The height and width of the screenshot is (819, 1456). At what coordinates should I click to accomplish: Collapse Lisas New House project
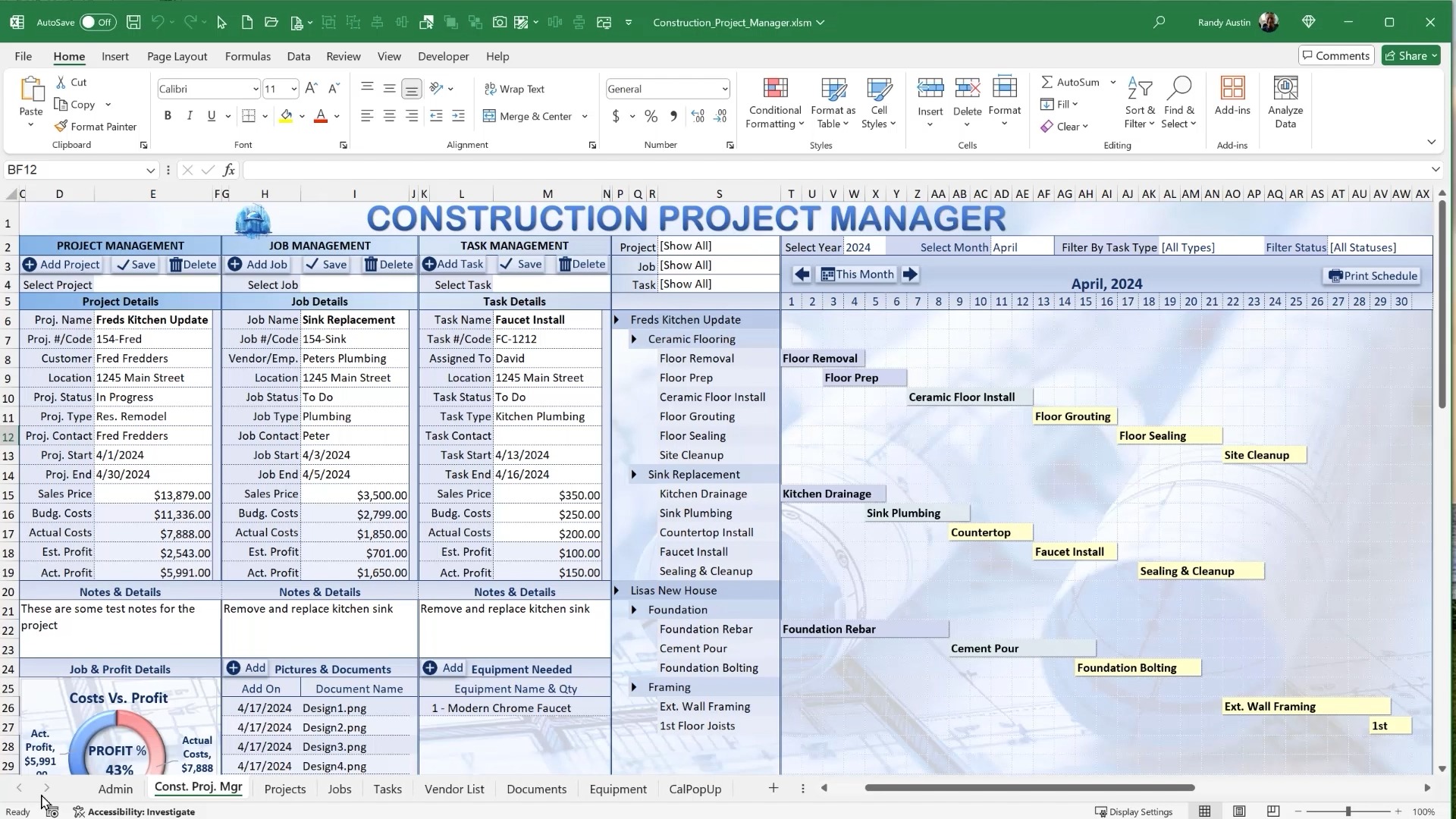click(617, 591)
